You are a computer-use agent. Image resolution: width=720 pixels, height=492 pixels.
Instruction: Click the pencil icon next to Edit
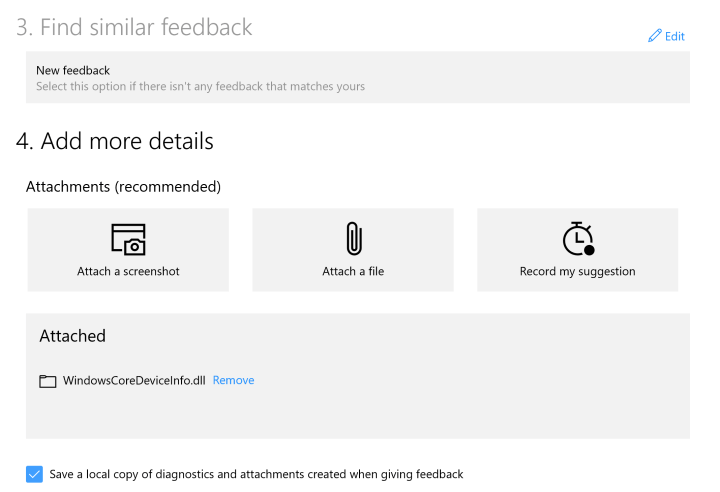[655, 36]
